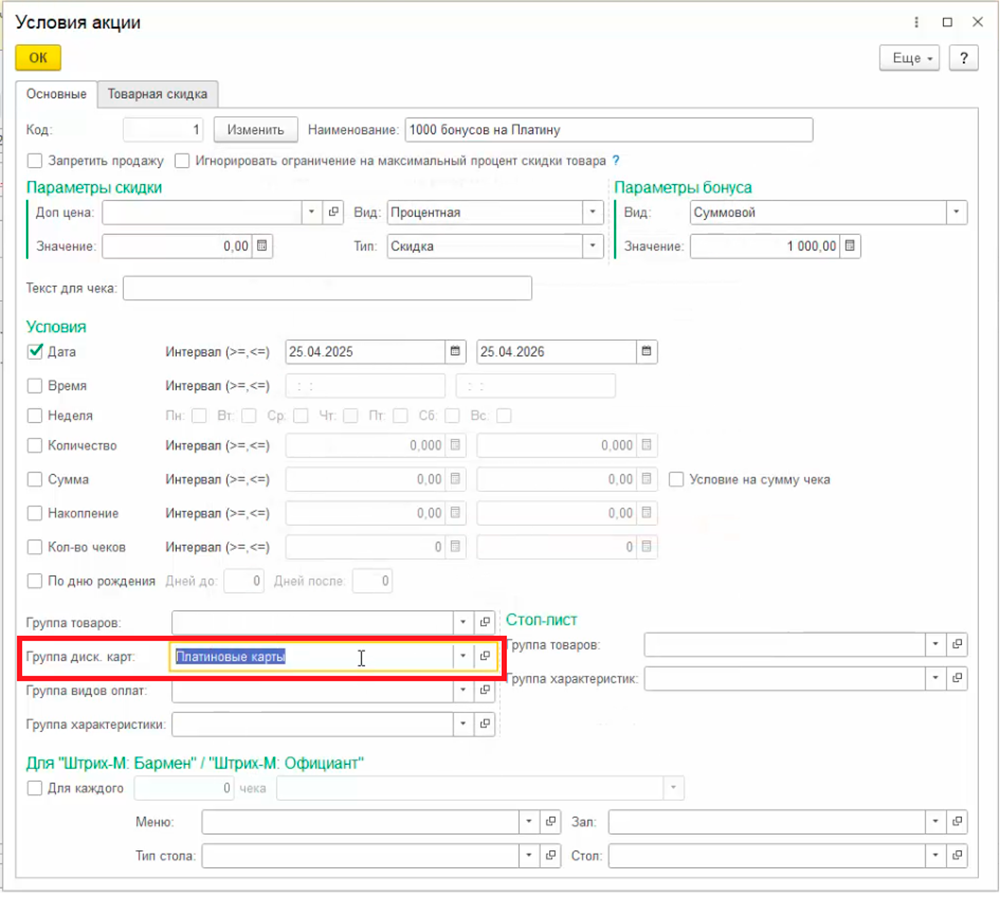
Task: Expand bonus 'Вид' dropdown showing Суммовой
Action: pyautogui.click(x=957, y=212)
